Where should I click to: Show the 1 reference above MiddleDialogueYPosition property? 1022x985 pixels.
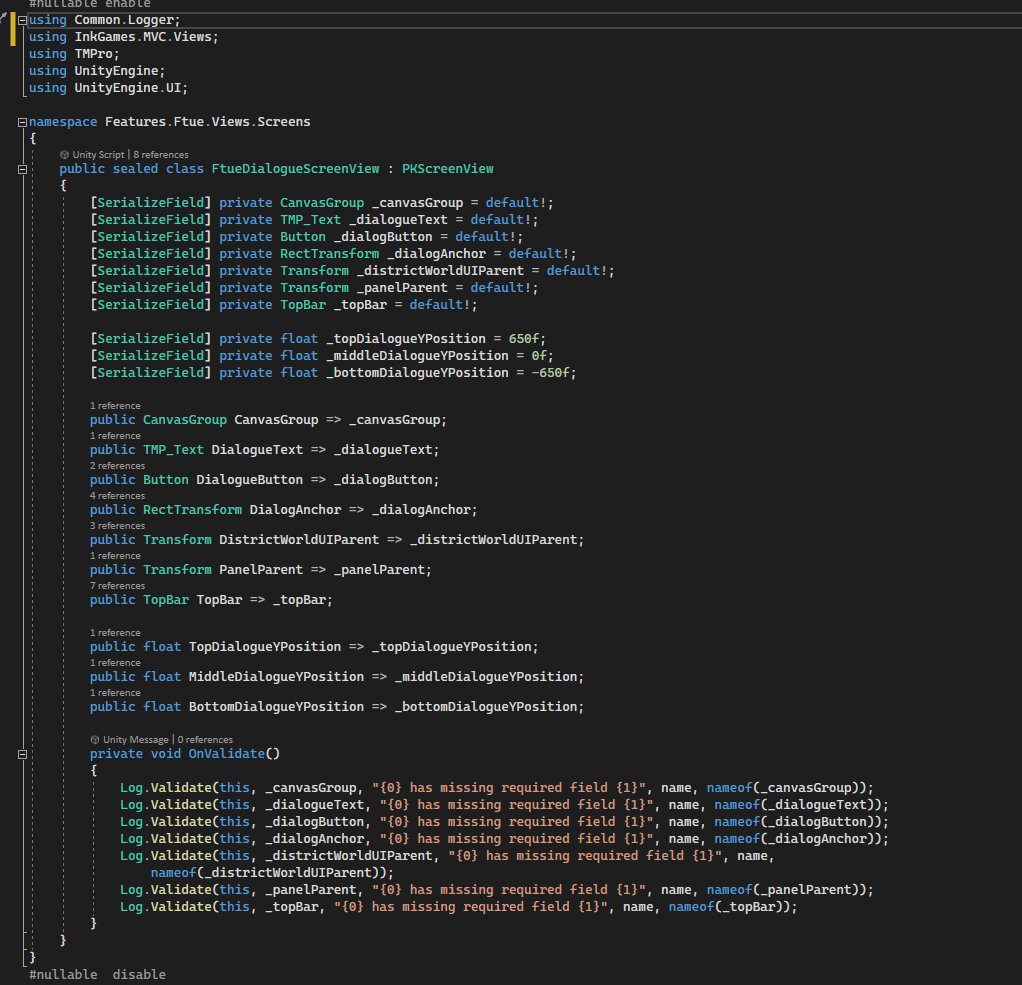(x=115, y=662)
